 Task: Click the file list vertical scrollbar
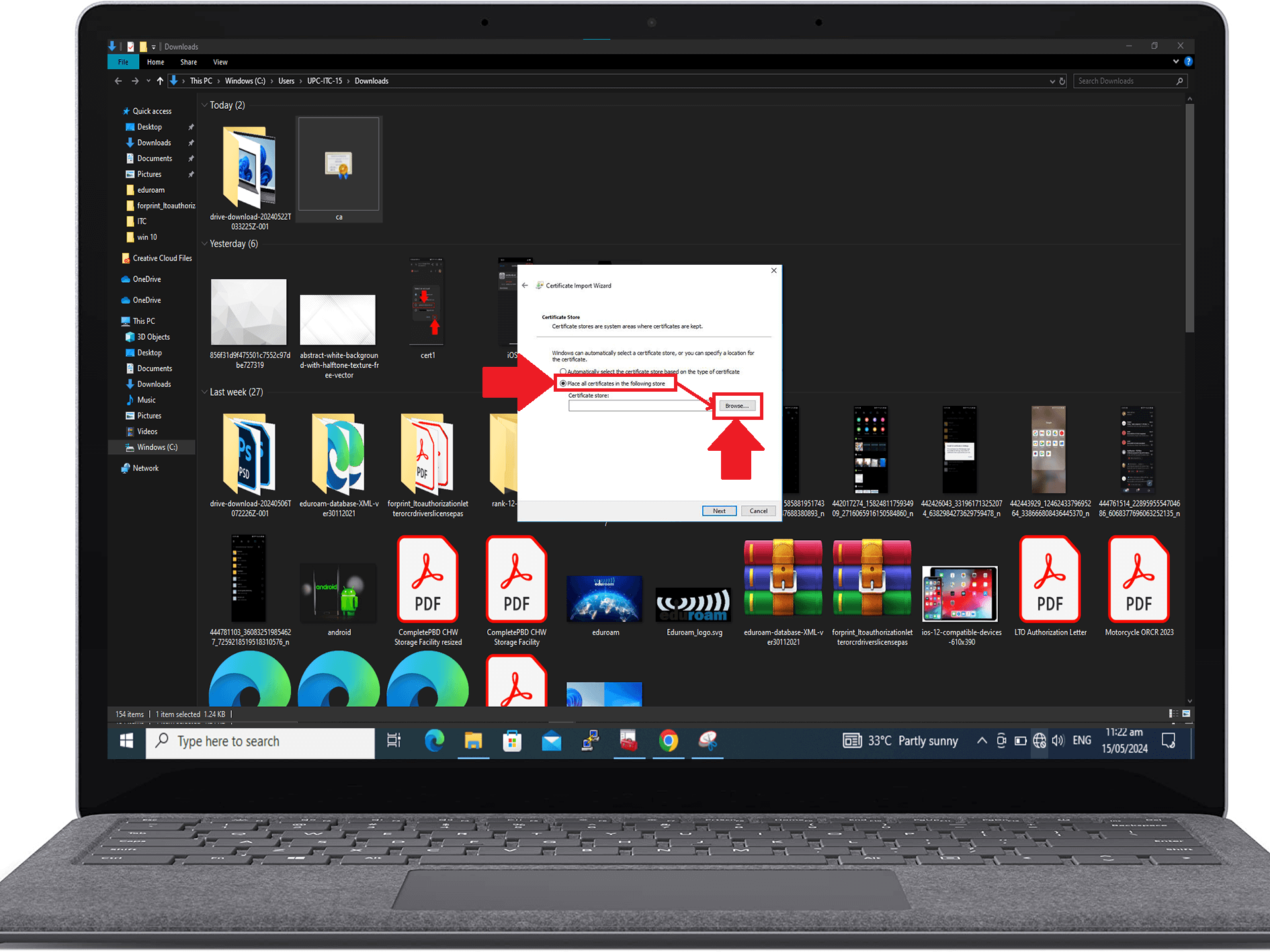(1189, 218)
